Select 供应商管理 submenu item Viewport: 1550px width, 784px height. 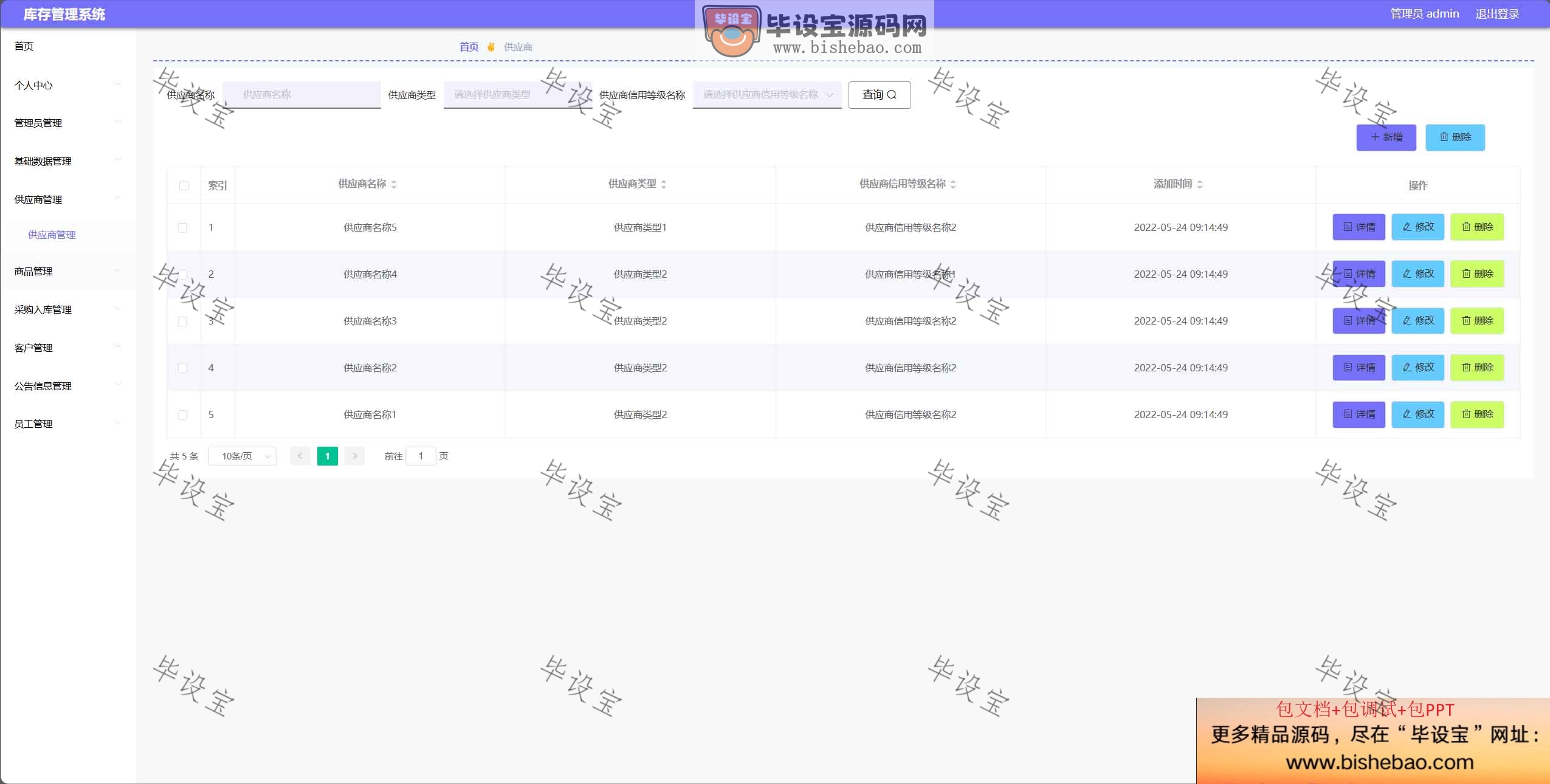[x=52, y=235]
